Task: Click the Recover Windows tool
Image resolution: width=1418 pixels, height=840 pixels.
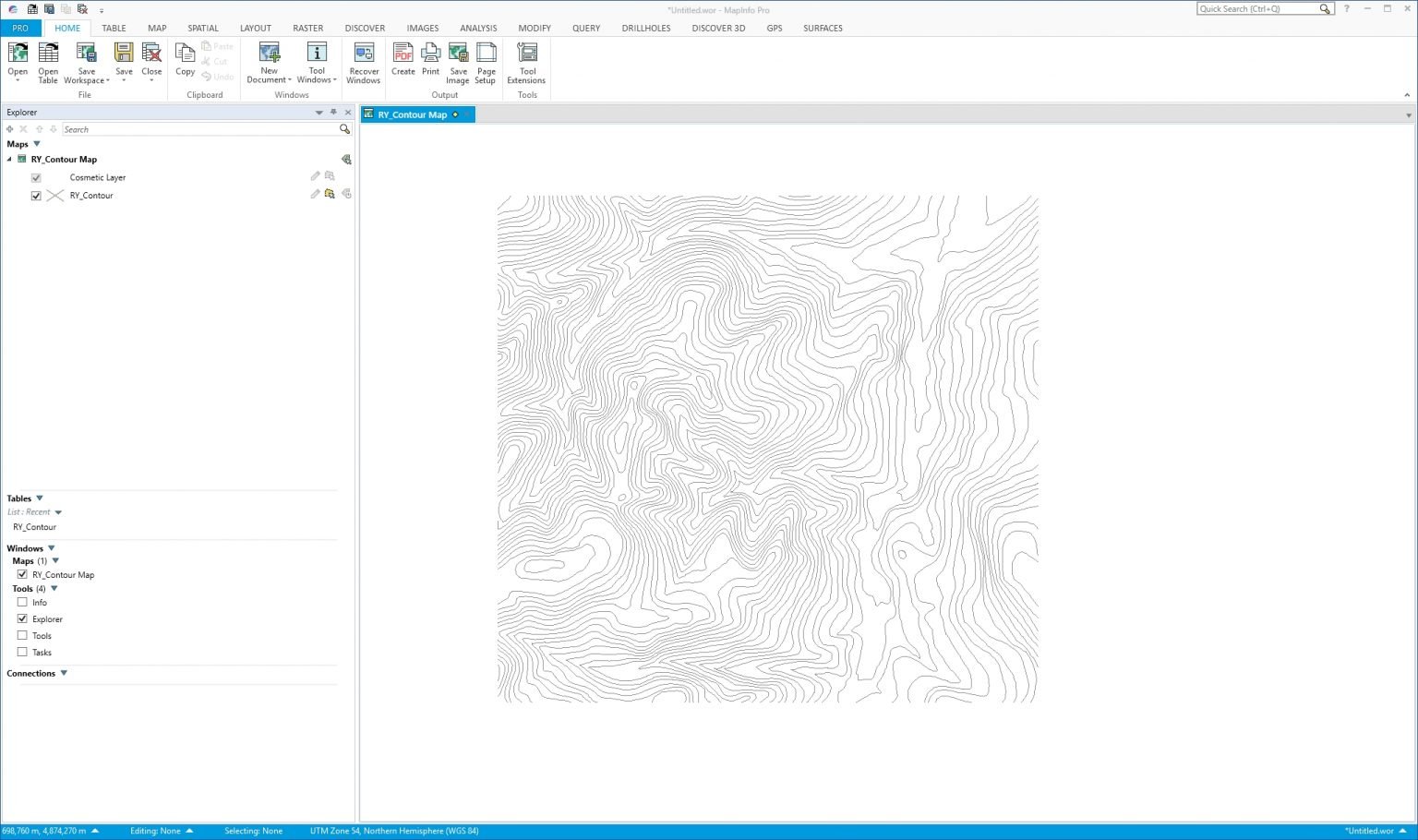Action: coord(363,61)
